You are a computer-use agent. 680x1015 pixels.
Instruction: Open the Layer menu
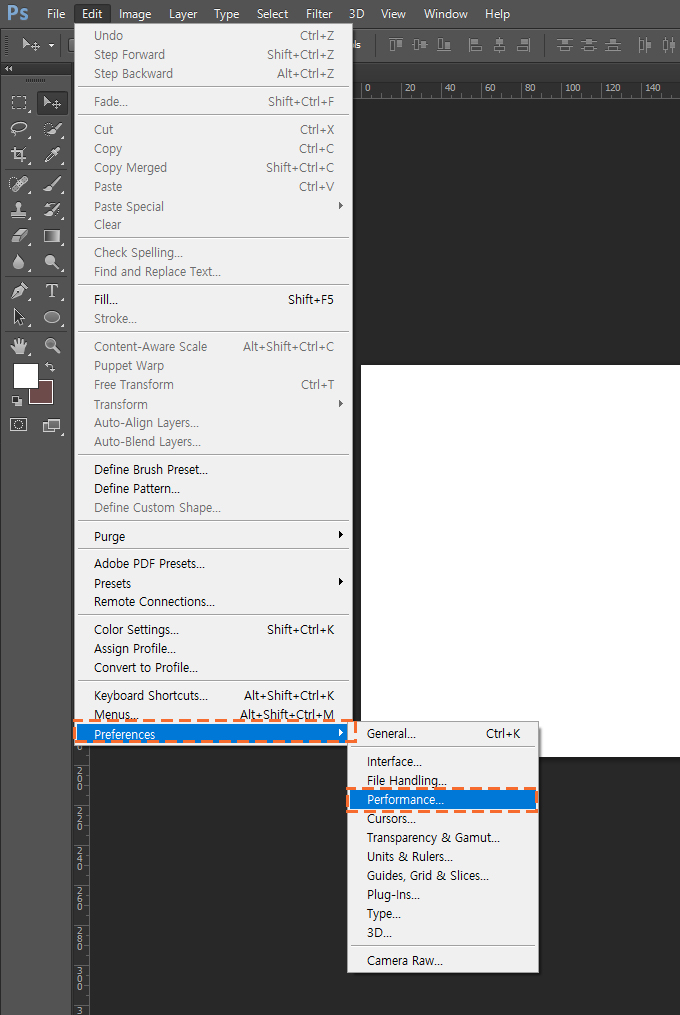point(183,14)
